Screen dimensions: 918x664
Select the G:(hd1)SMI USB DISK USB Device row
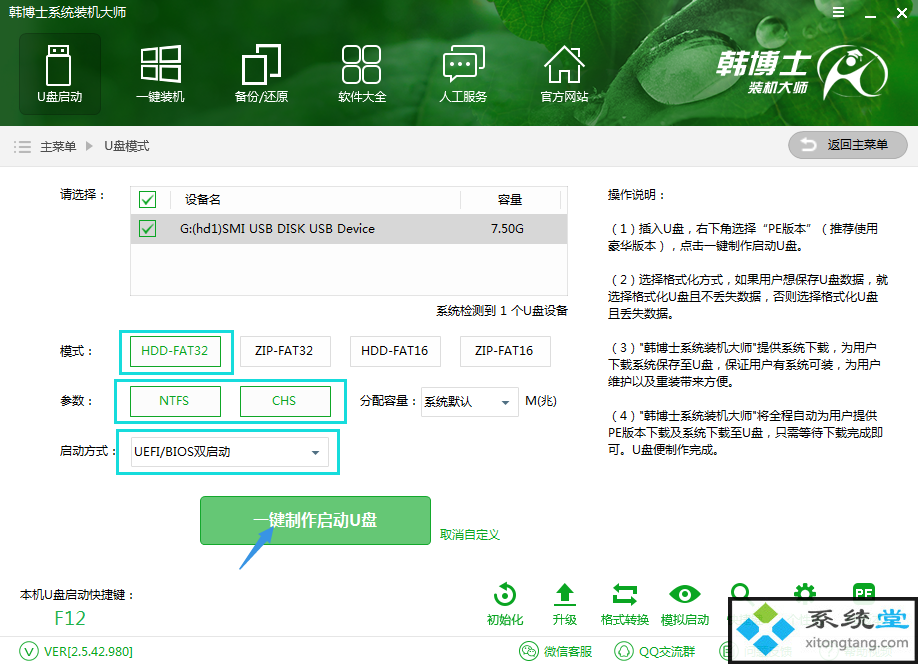click(349, 228)
